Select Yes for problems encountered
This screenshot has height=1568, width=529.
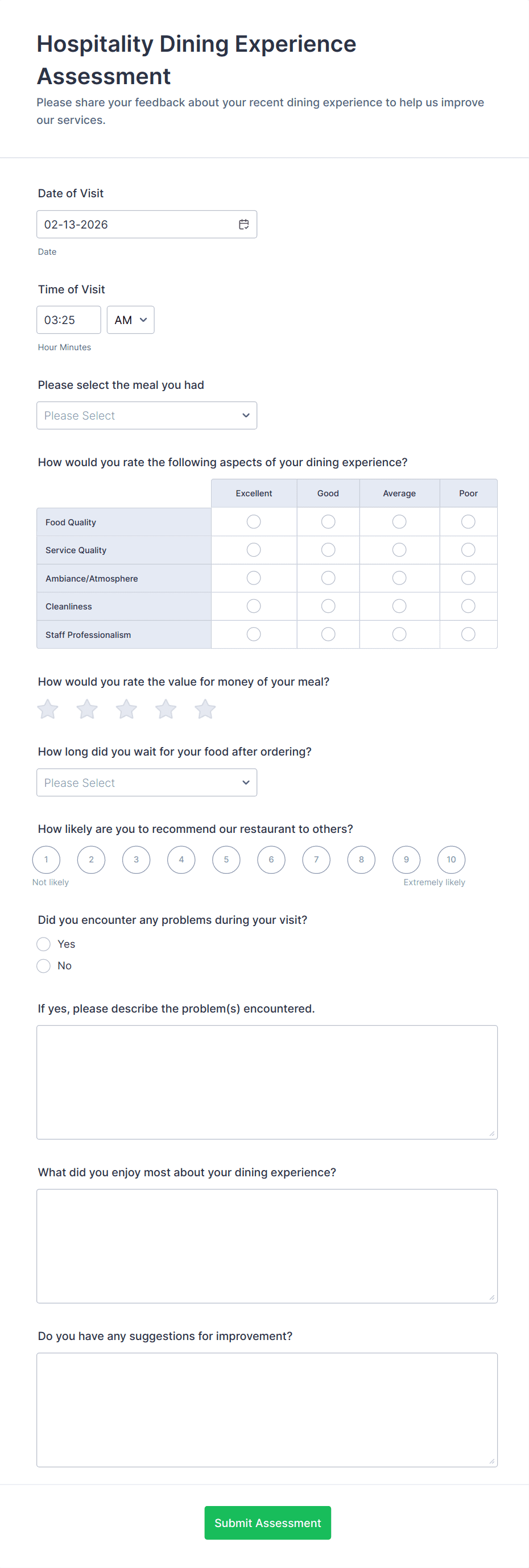pyautogui.click(x=44, y=944)
